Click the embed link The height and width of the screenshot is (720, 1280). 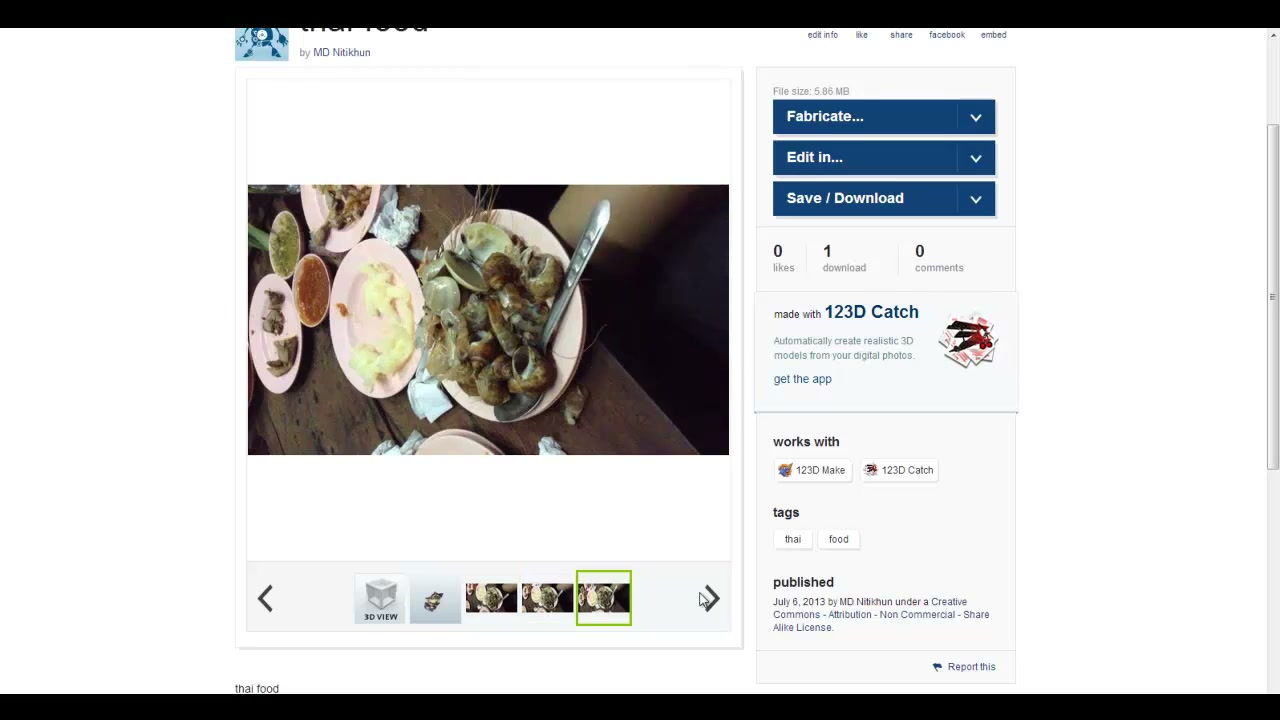click(x=993, y=35)
